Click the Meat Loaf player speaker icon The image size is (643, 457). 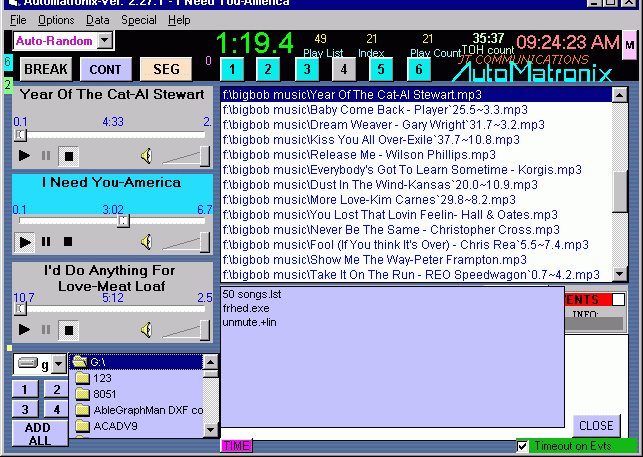point(146,329)
